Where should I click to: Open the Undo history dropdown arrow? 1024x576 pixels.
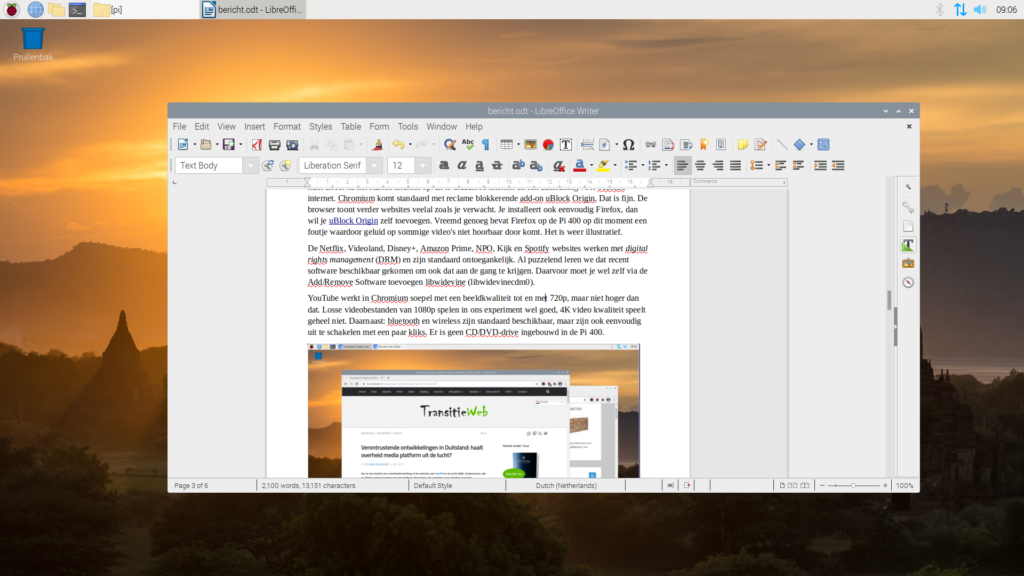click(409, 144)
